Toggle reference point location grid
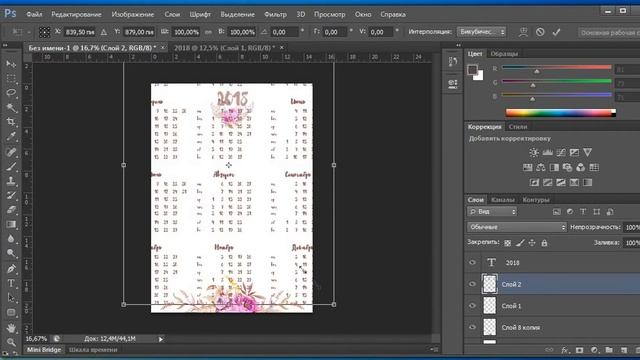The height and width of the screenshot is (360, 640). [44, 32]
